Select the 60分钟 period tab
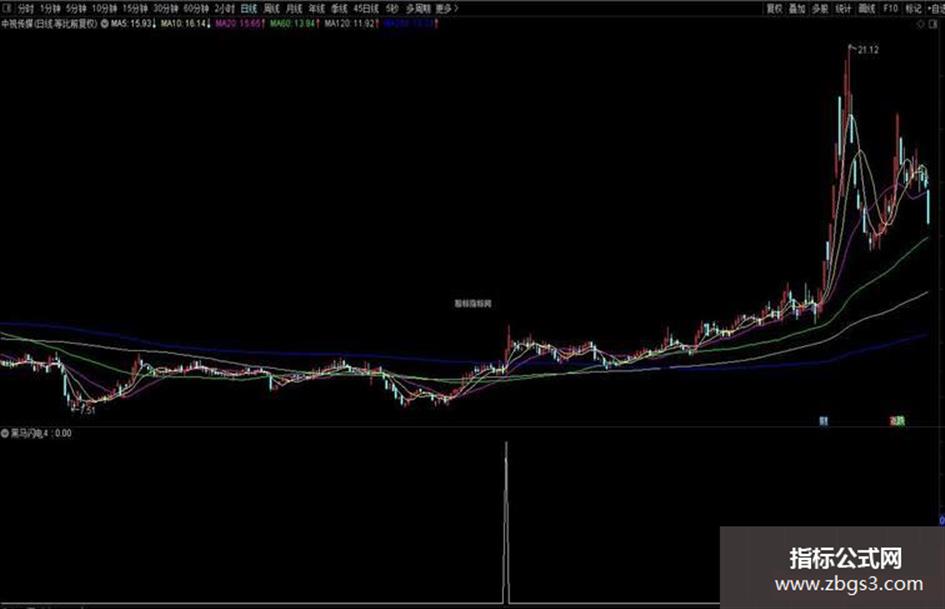 [196, 8]
